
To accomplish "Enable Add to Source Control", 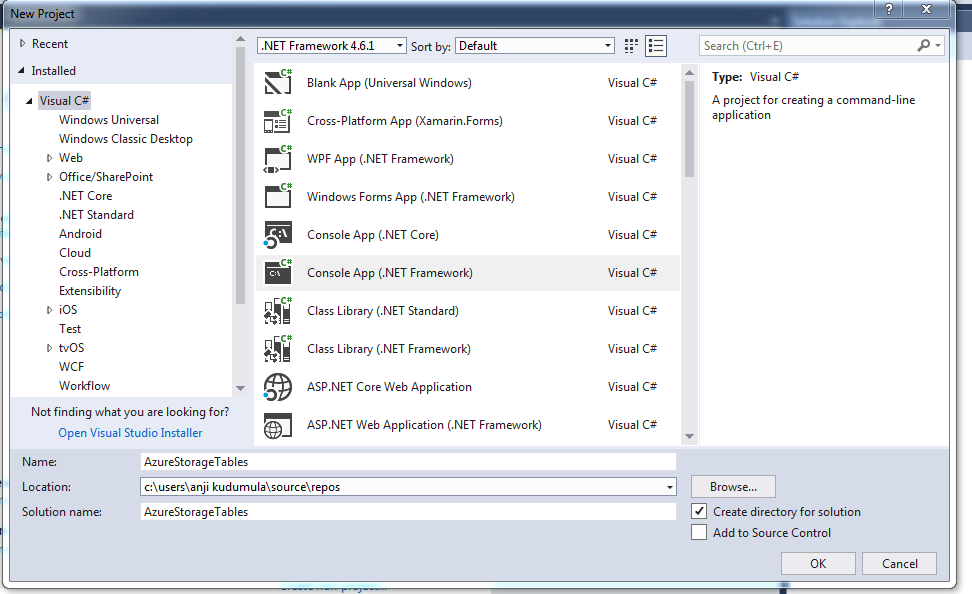I will pyautogui.click(x=697, y=532).
